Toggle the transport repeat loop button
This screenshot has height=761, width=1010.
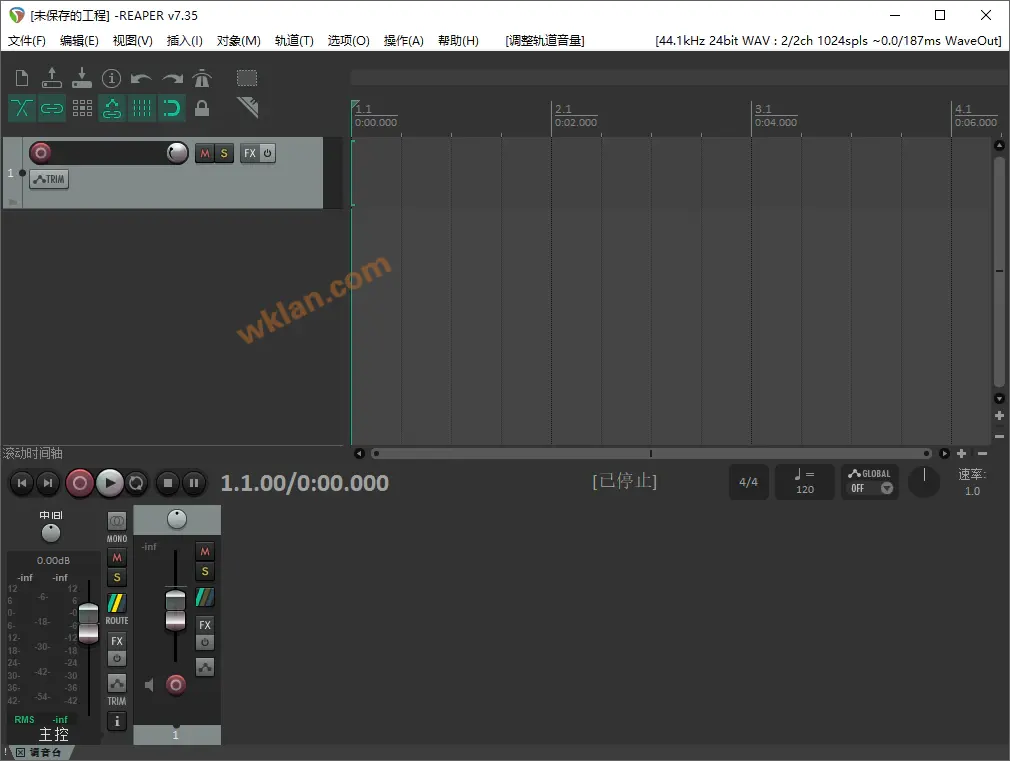point(137,483)
